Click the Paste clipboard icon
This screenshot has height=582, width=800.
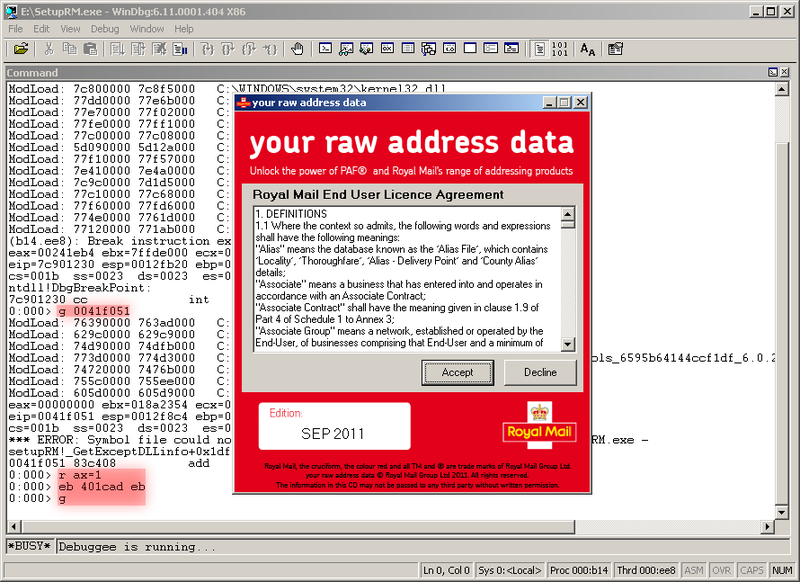click(x=90, y=49)
